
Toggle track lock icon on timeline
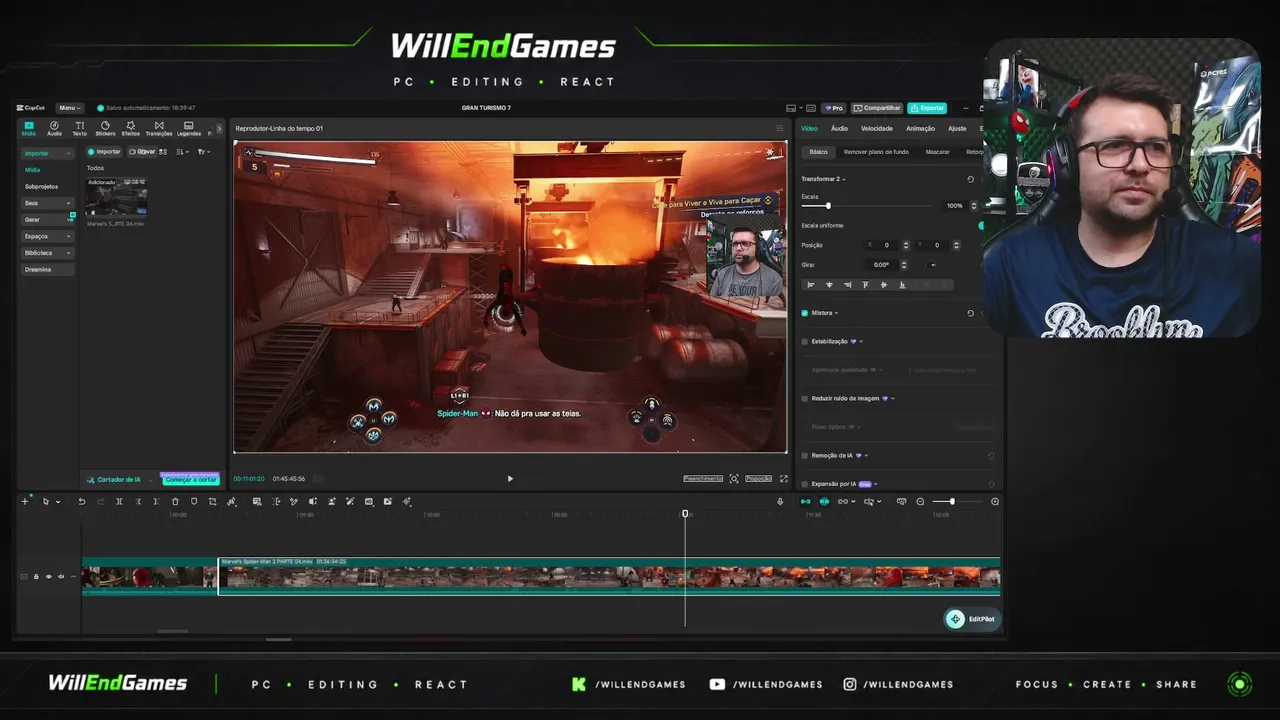point(36,577)
